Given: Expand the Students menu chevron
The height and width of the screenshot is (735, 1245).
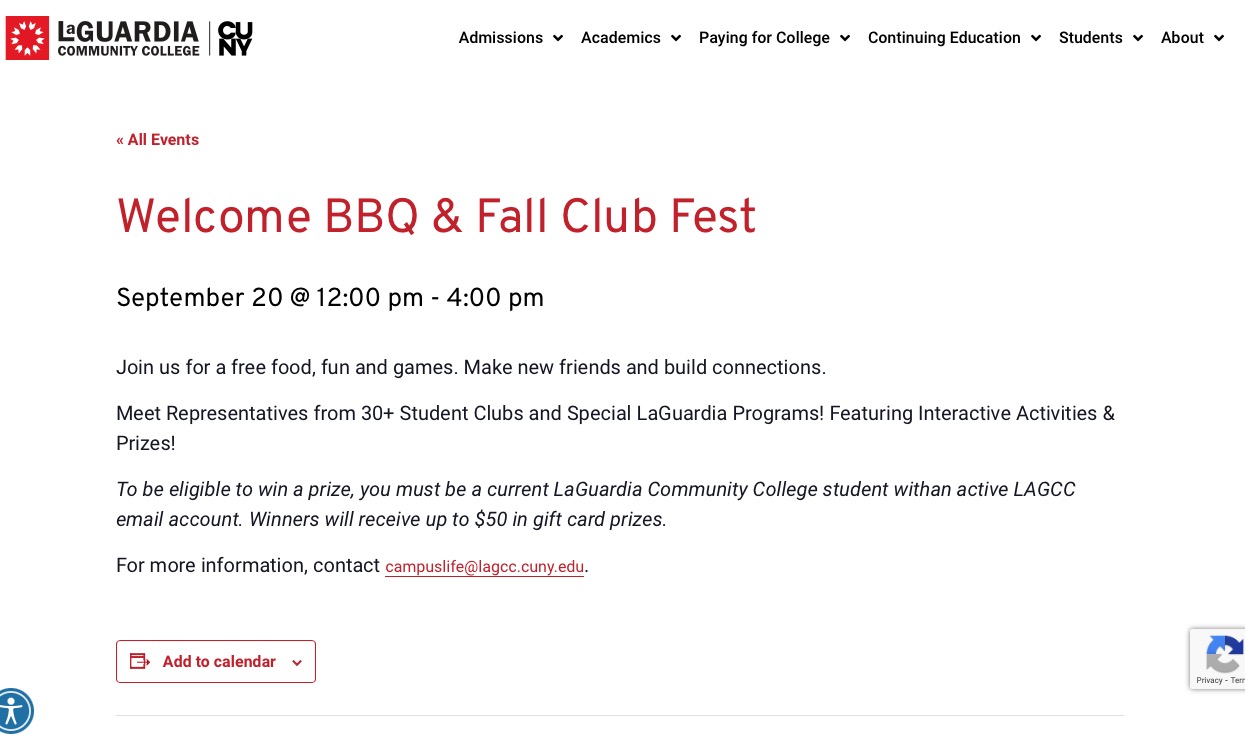Looking at the screenshot, I should coord(1138,38).
